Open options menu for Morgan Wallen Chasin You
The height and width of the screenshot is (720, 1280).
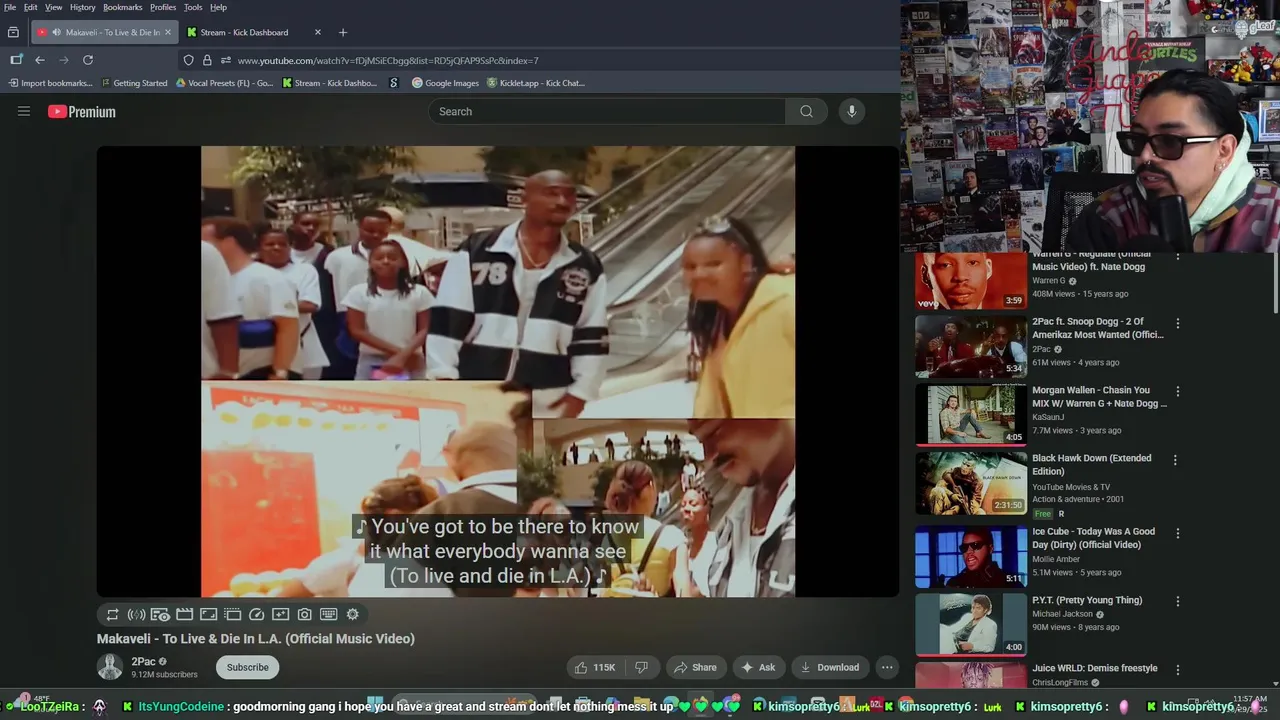coord(1177,391)
